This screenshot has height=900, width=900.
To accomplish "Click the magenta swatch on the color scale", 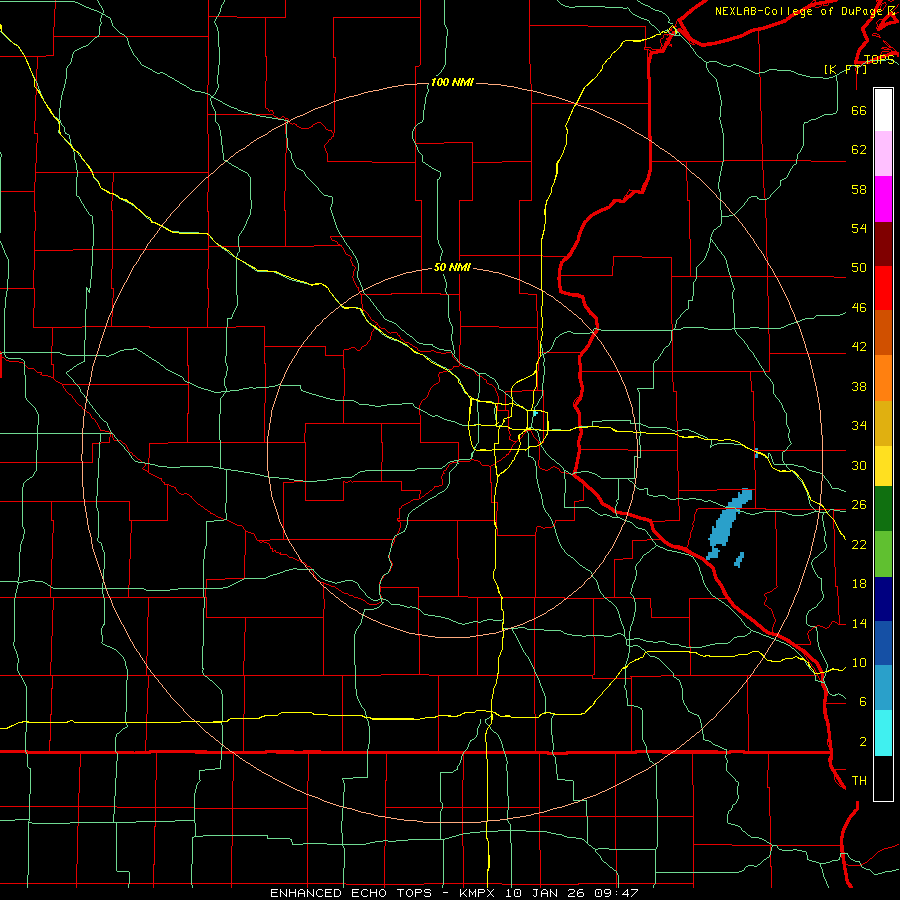I will [x=883, y=199].
